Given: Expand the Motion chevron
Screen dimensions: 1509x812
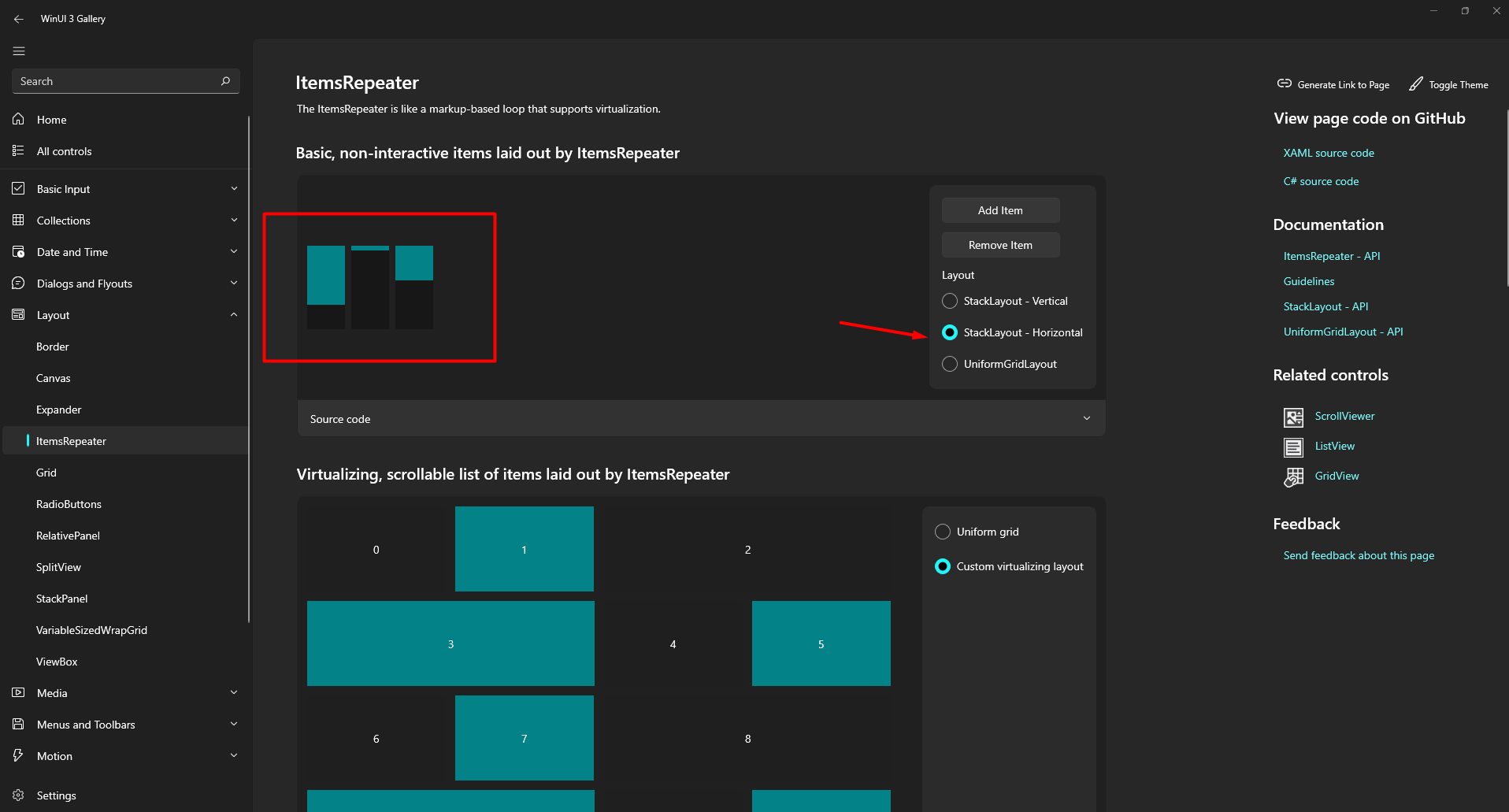Looking at the screenshot, I should coord(234,755).
